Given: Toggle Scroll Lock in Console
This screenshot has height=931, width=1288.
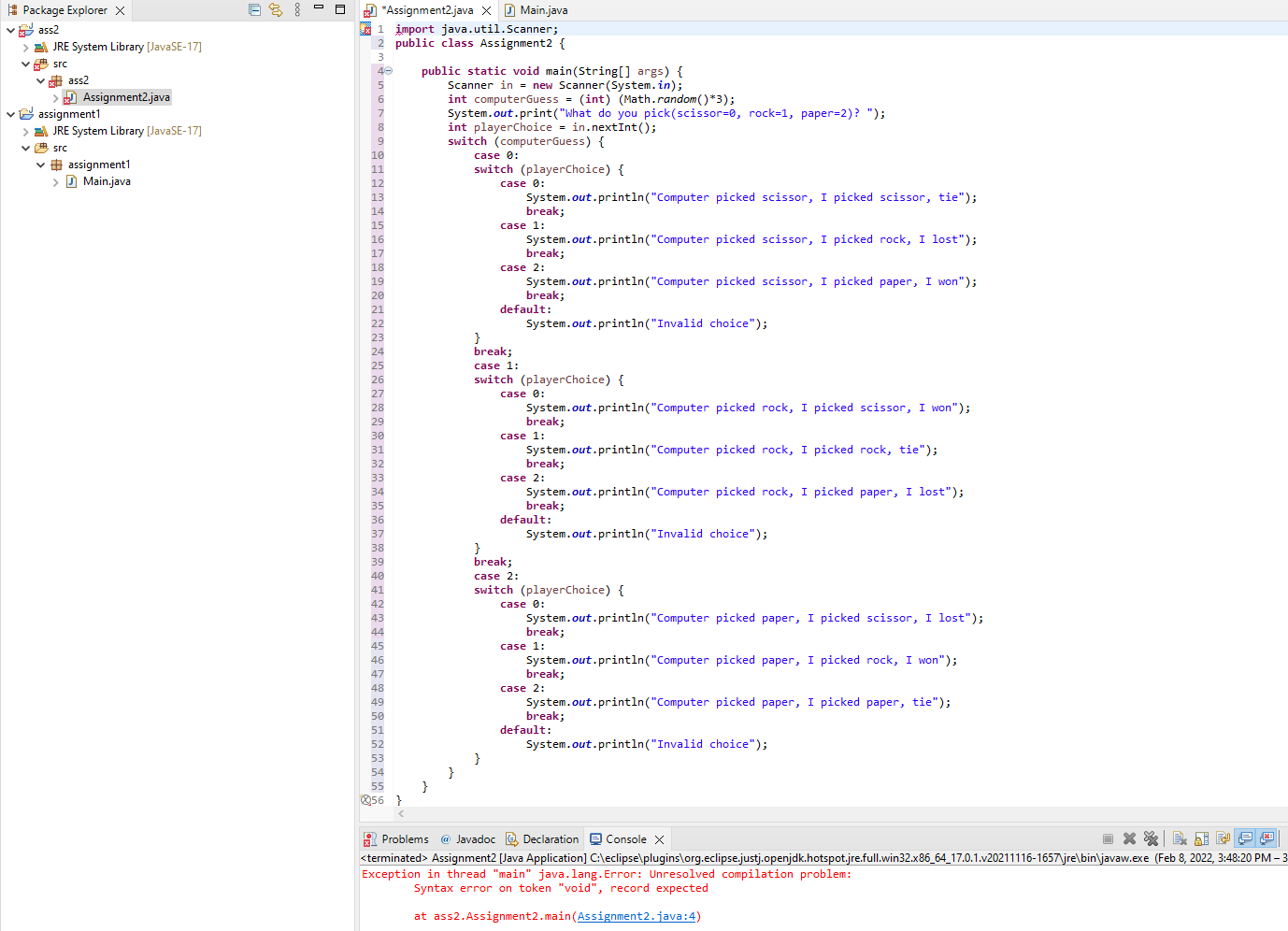Looking at the screenshot, I should 1201,838.
